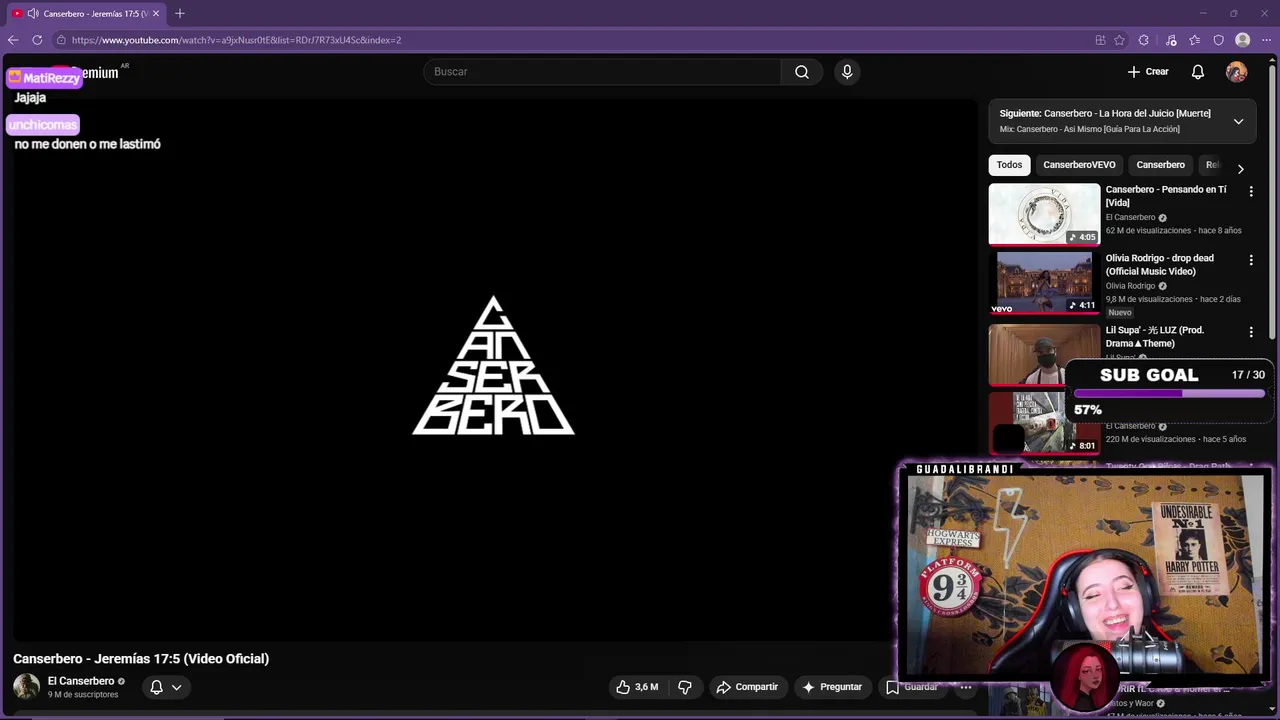Start voice search with the microphone
The height and width of the screenshot is (720, 1280).
click(x=847, y=72)
